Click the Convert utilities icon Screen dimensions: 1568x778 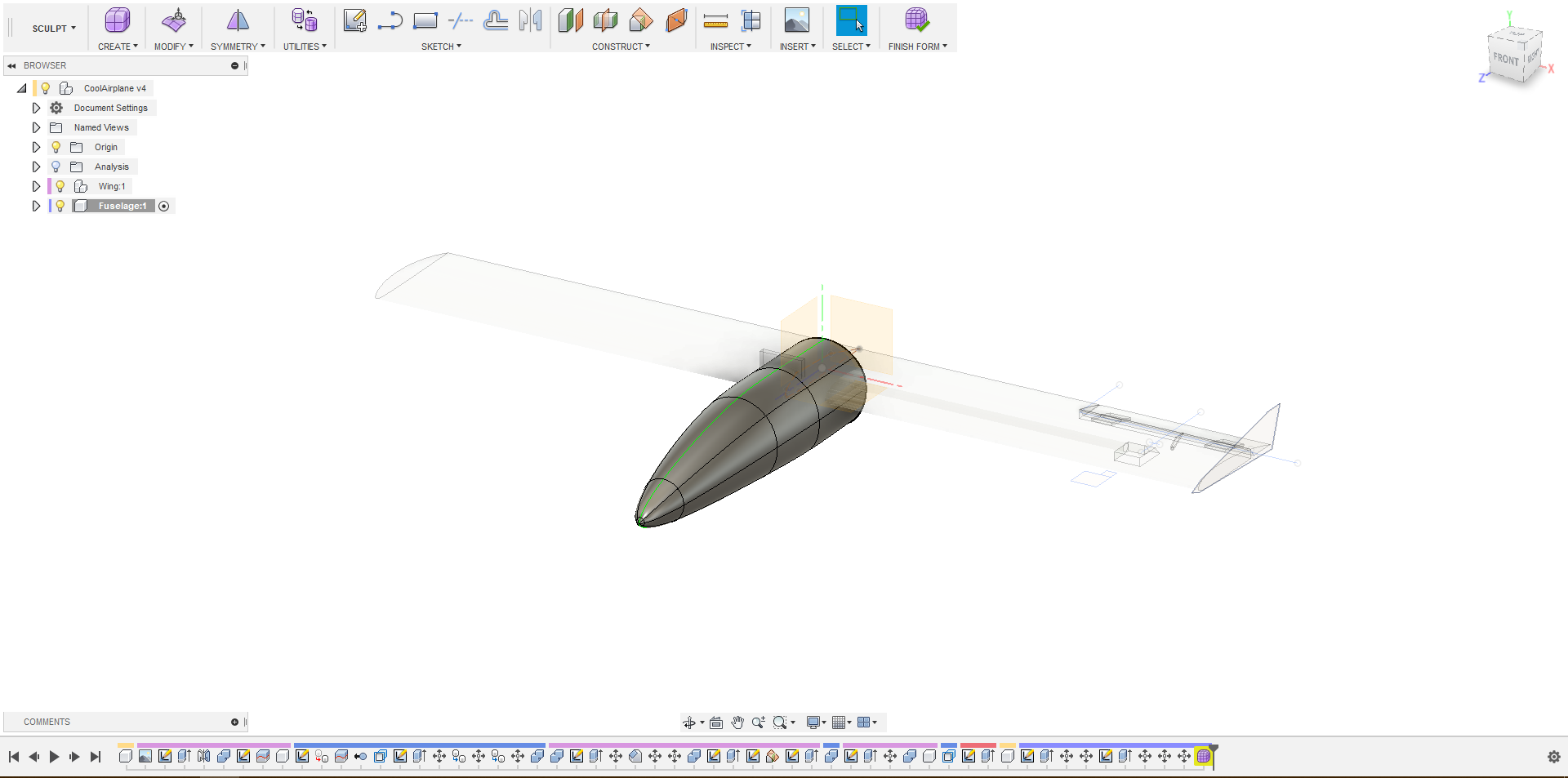tap(305, 20)
